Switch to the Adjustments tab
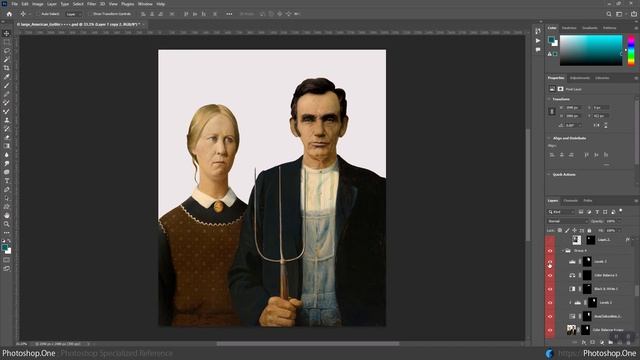This screenshot has height=360, width=640. coord(580,78)
